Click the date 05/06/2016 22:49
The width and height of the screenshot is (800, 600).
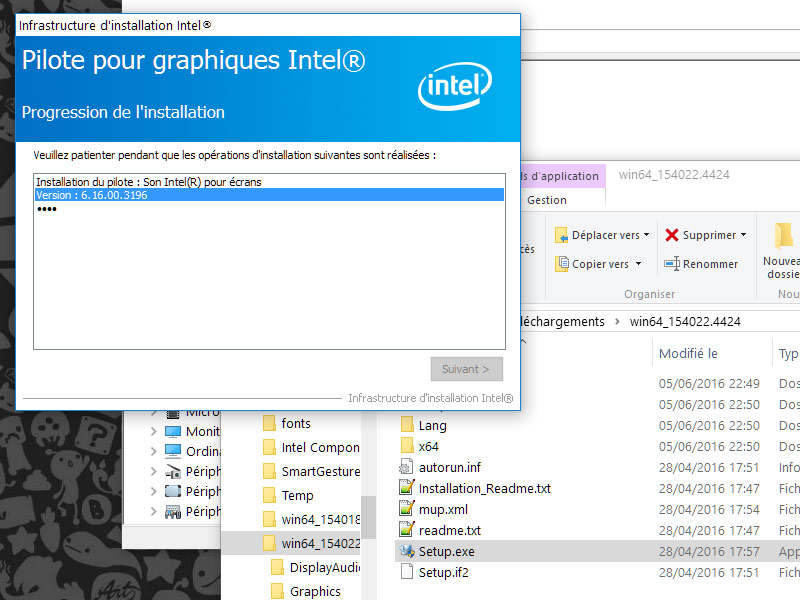coord(709,383)
